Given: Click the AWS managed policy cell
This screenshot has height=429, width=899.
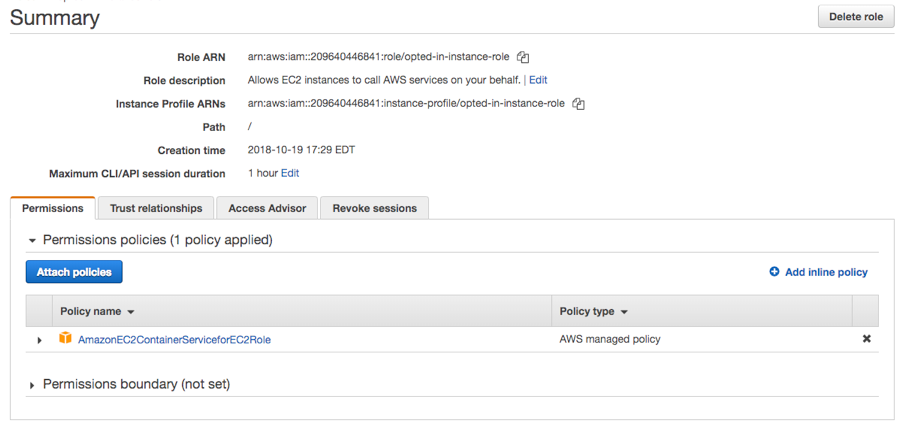Looking at the screenshot, I should click(610, 339).
